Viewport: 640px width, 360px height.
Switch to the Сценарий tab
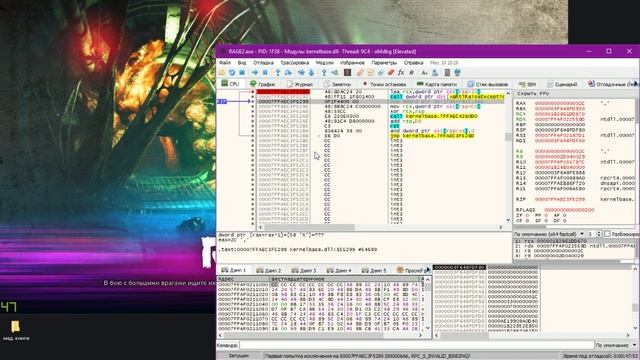[562, 84]
